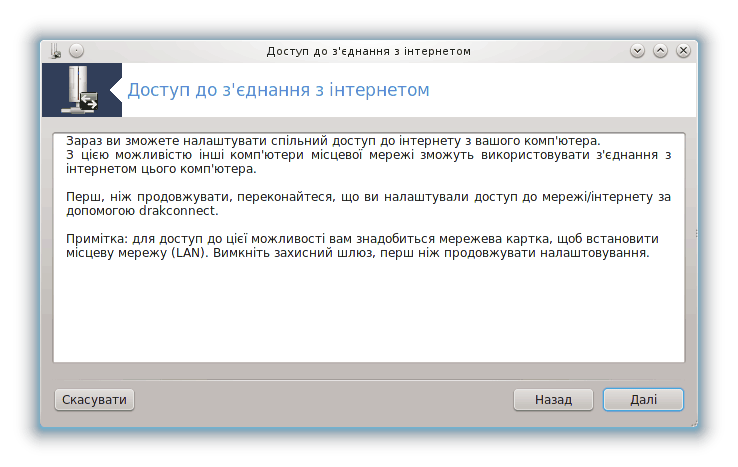Image resolution: width=738 pixels, height=467 pixels.
Task: Close the internet sharing wizard window
Action: (x=683, y=50)
